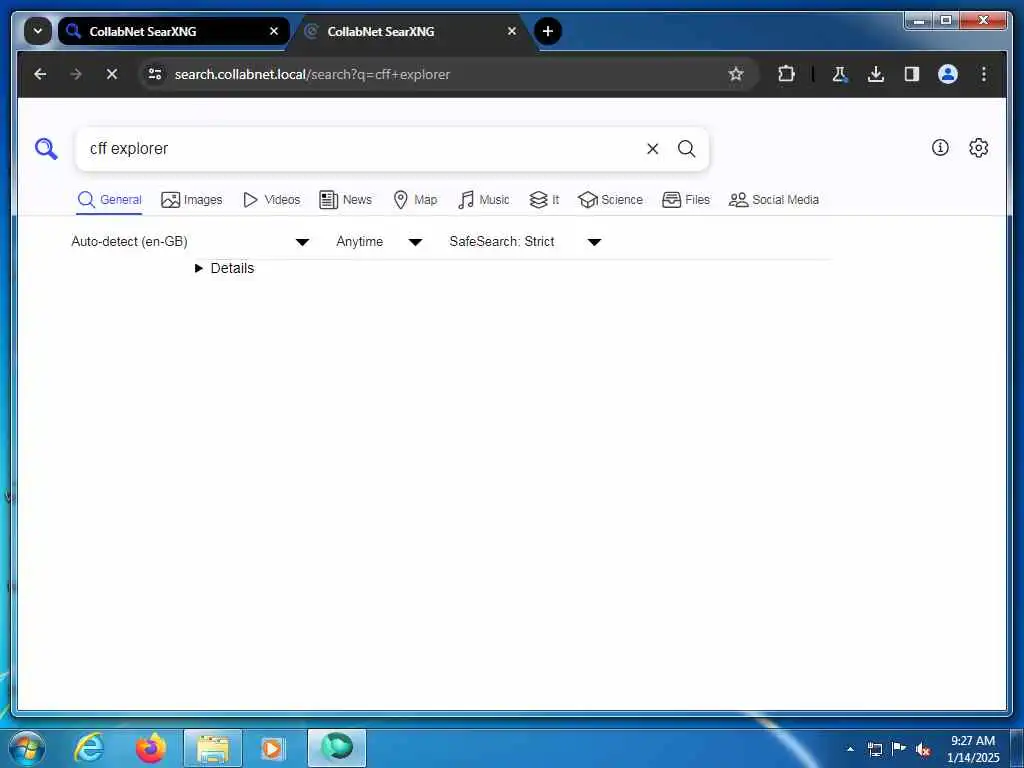Select the Social Media category tab

(x=773, y=200)
